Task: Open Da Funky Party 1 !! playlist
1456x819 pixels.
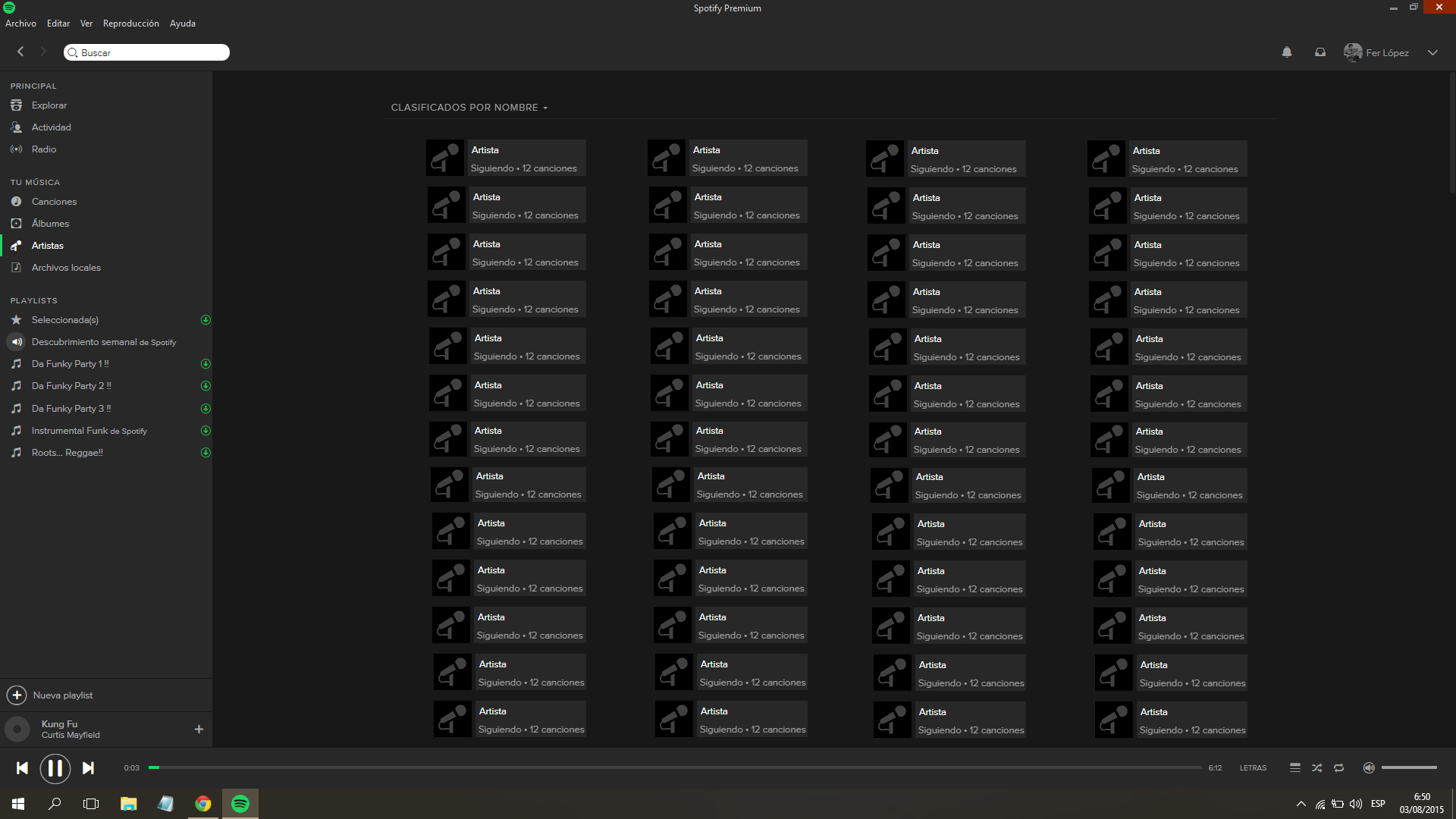Action: (71, 364)
